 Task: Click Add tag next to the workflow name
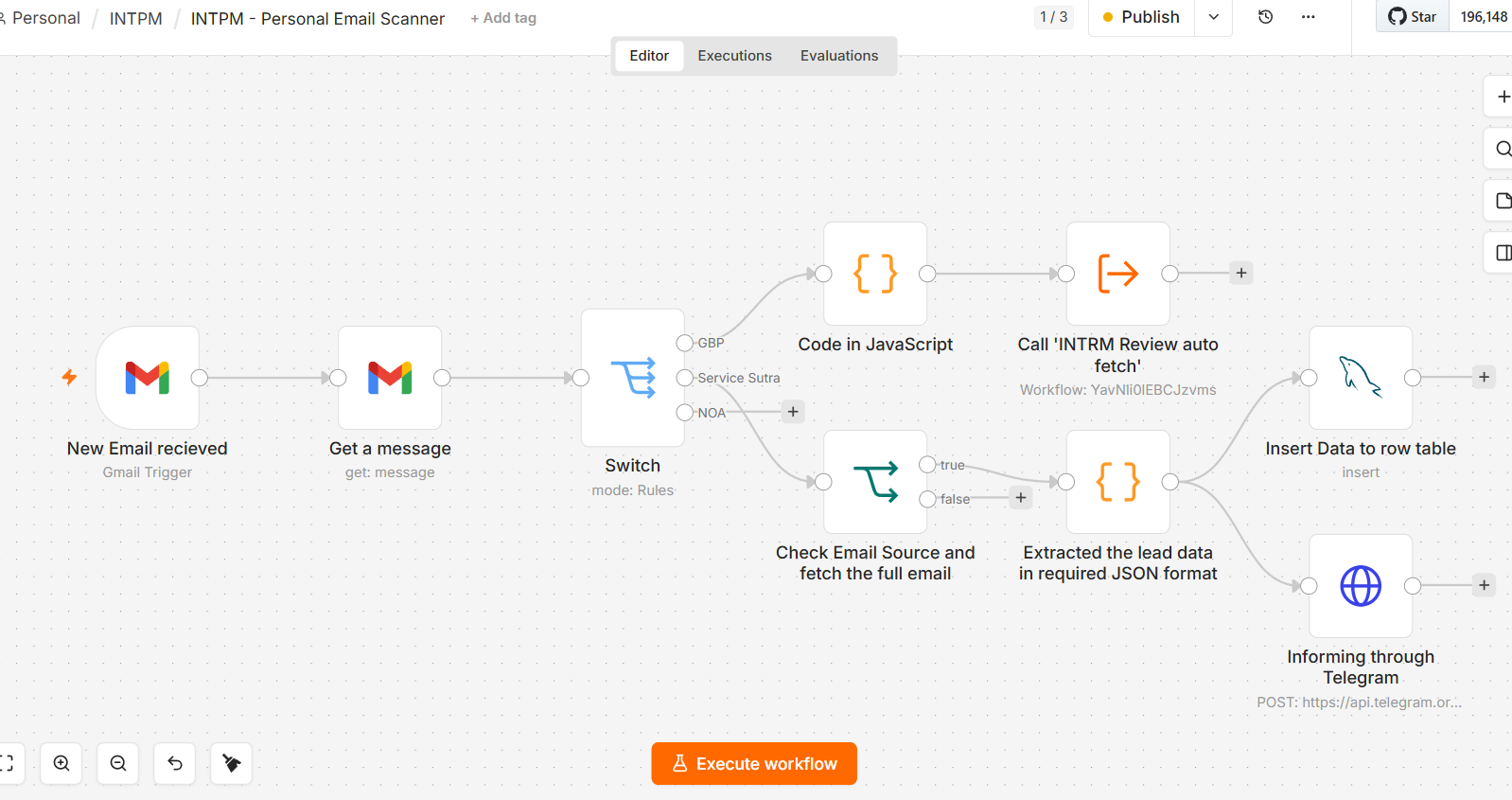point(503,18)
